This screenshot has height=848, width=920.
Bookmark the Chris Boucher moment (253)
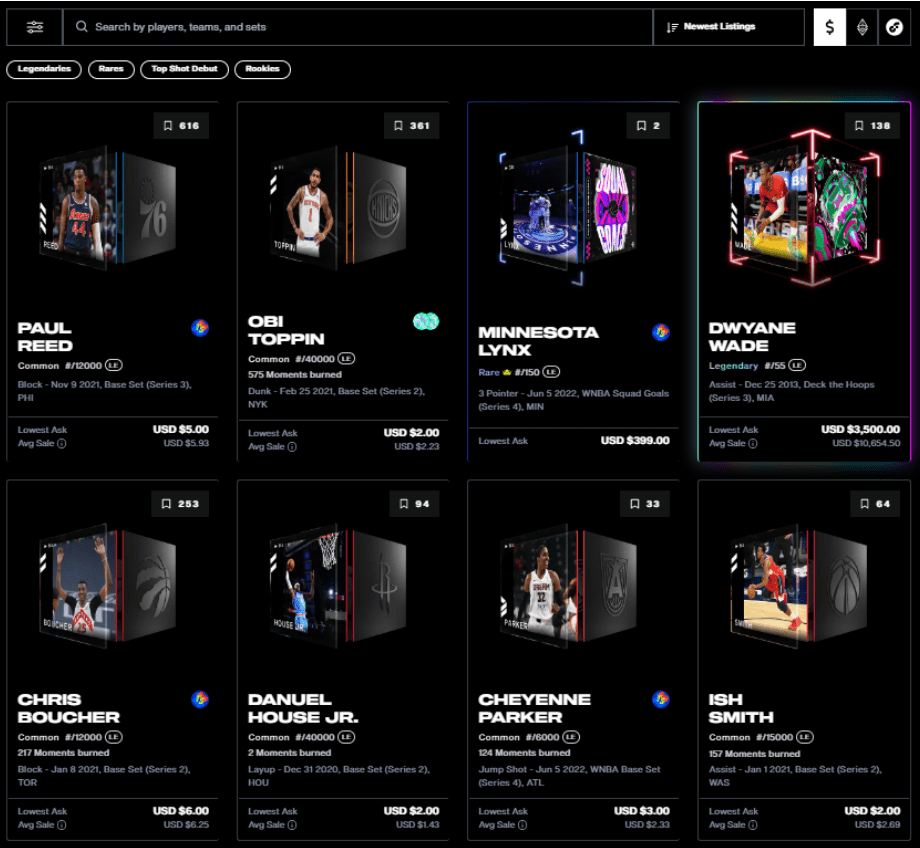pyautogui.click(x=180, y=504)
